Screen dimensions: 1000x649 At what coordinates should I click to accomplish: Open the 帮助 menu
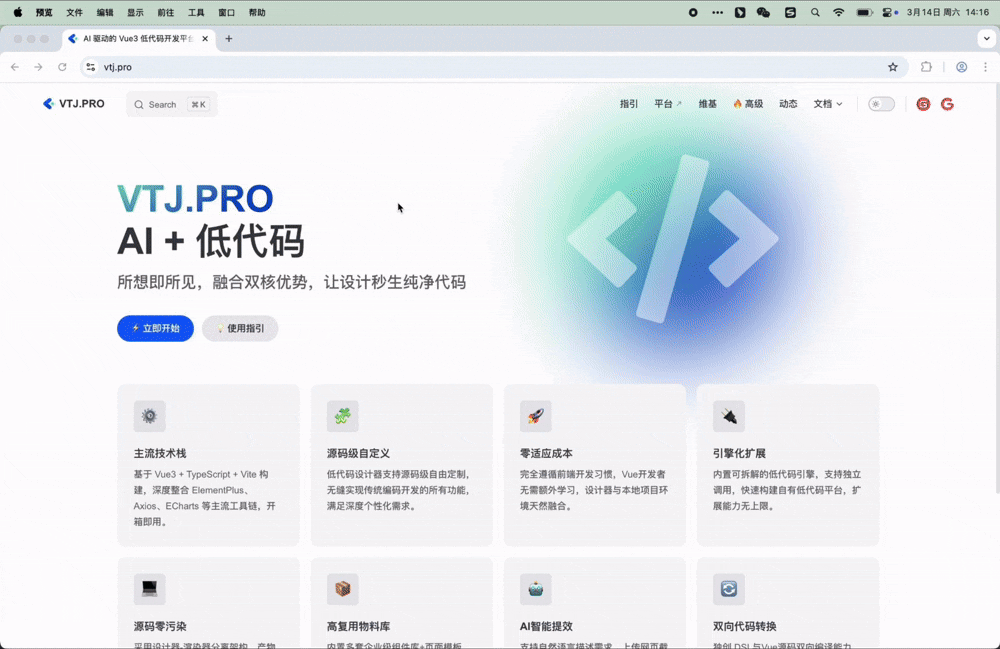tap(257, 12)
